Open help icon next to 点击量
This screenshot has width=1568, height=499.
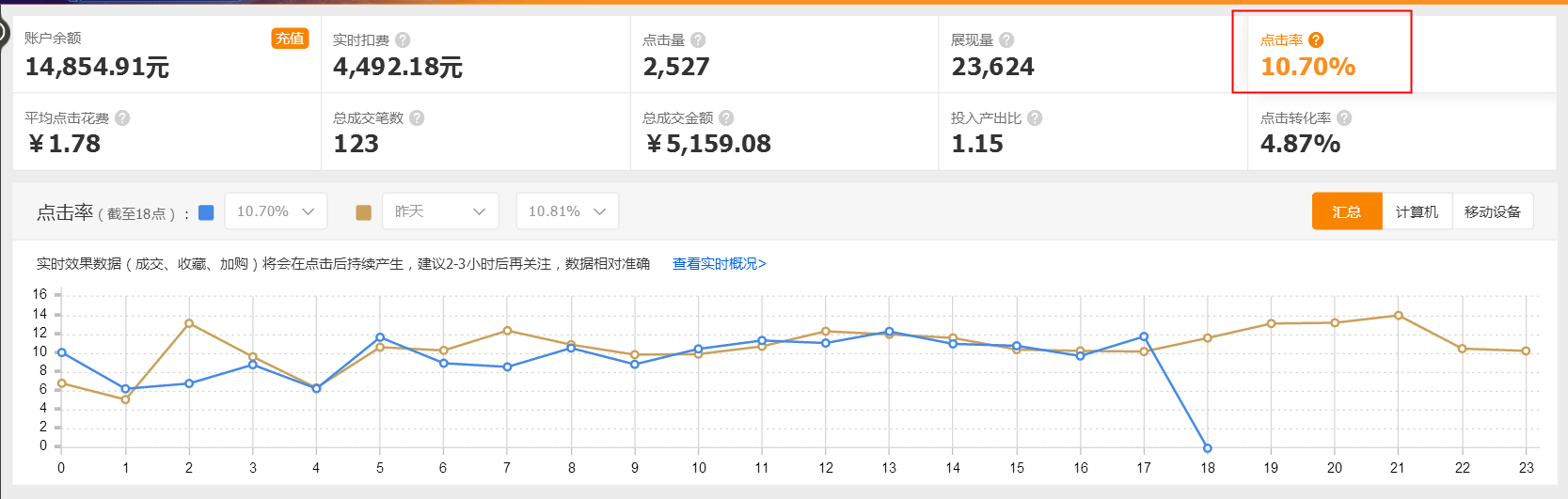point(698,40)
